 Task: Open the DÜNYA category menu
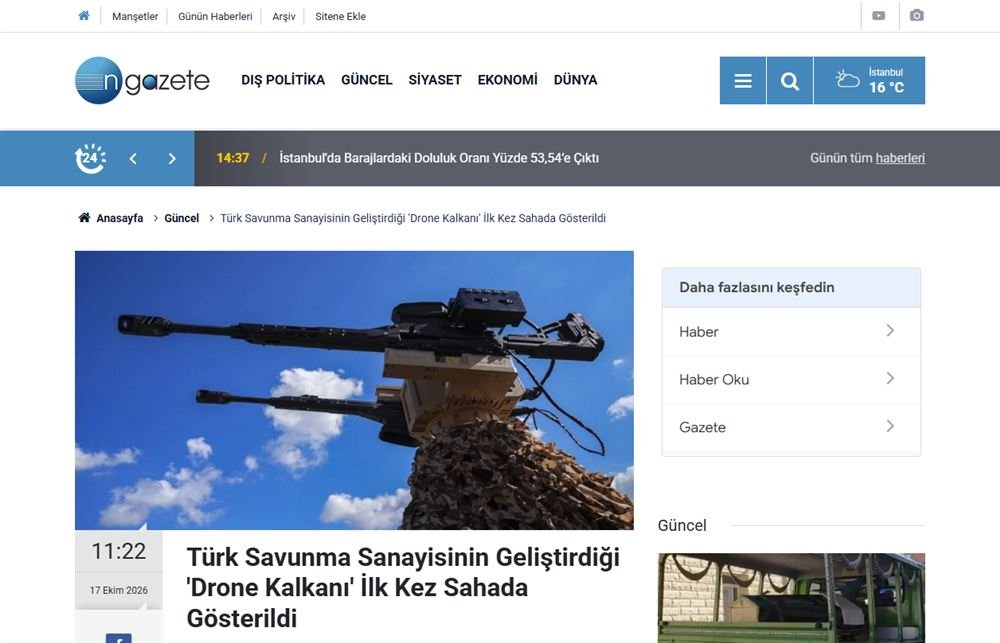click(x=575, y=80)
